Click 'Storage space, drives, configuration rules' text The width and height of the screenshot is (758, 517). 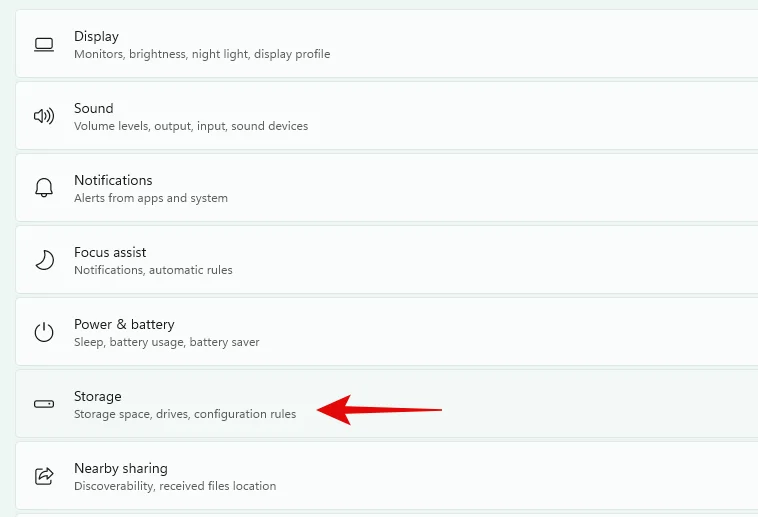pyautogui.click(x=185, y=414)
